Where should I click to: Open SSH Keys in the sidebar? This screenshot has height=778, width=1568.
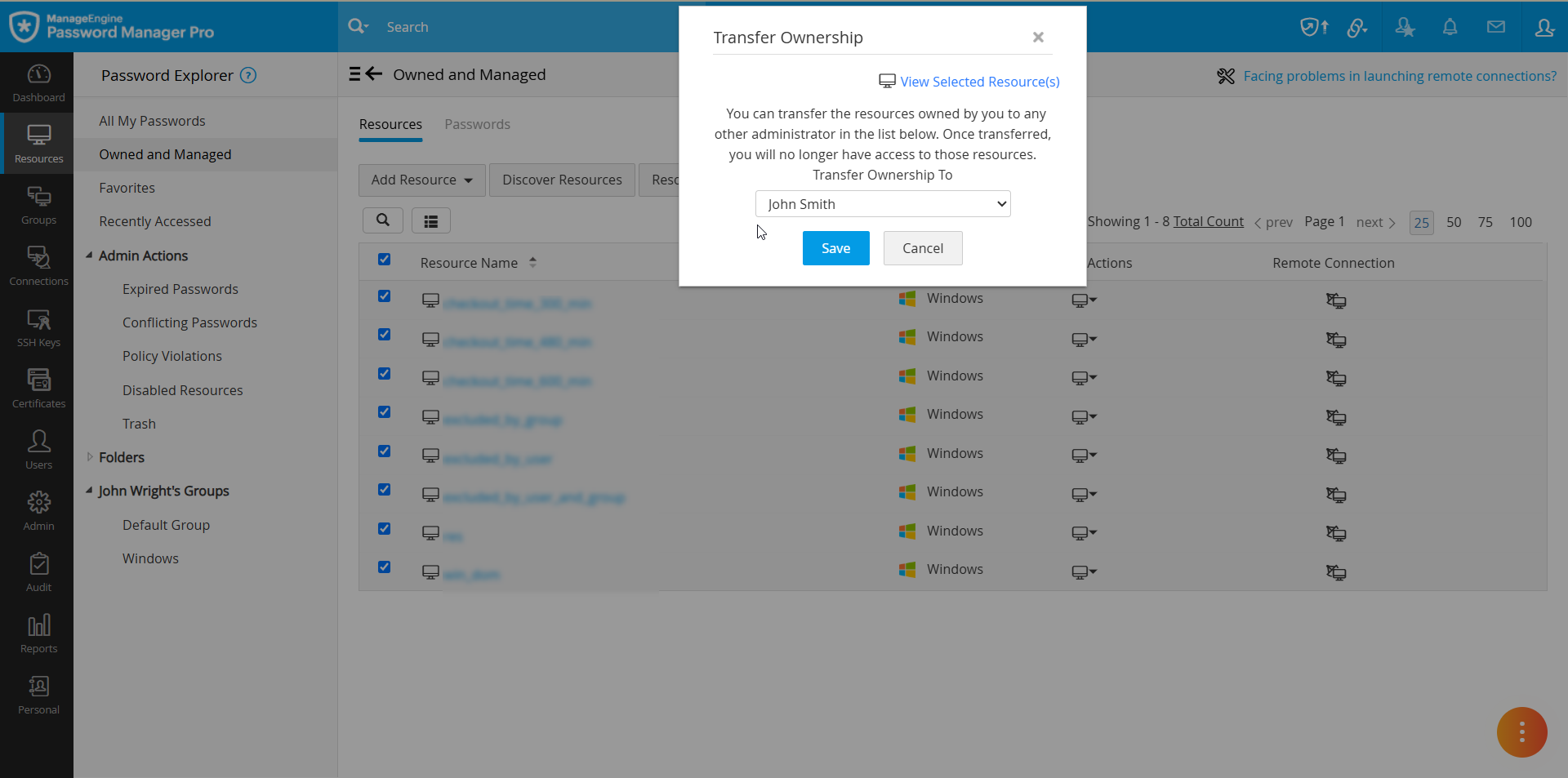click(38, 328)
